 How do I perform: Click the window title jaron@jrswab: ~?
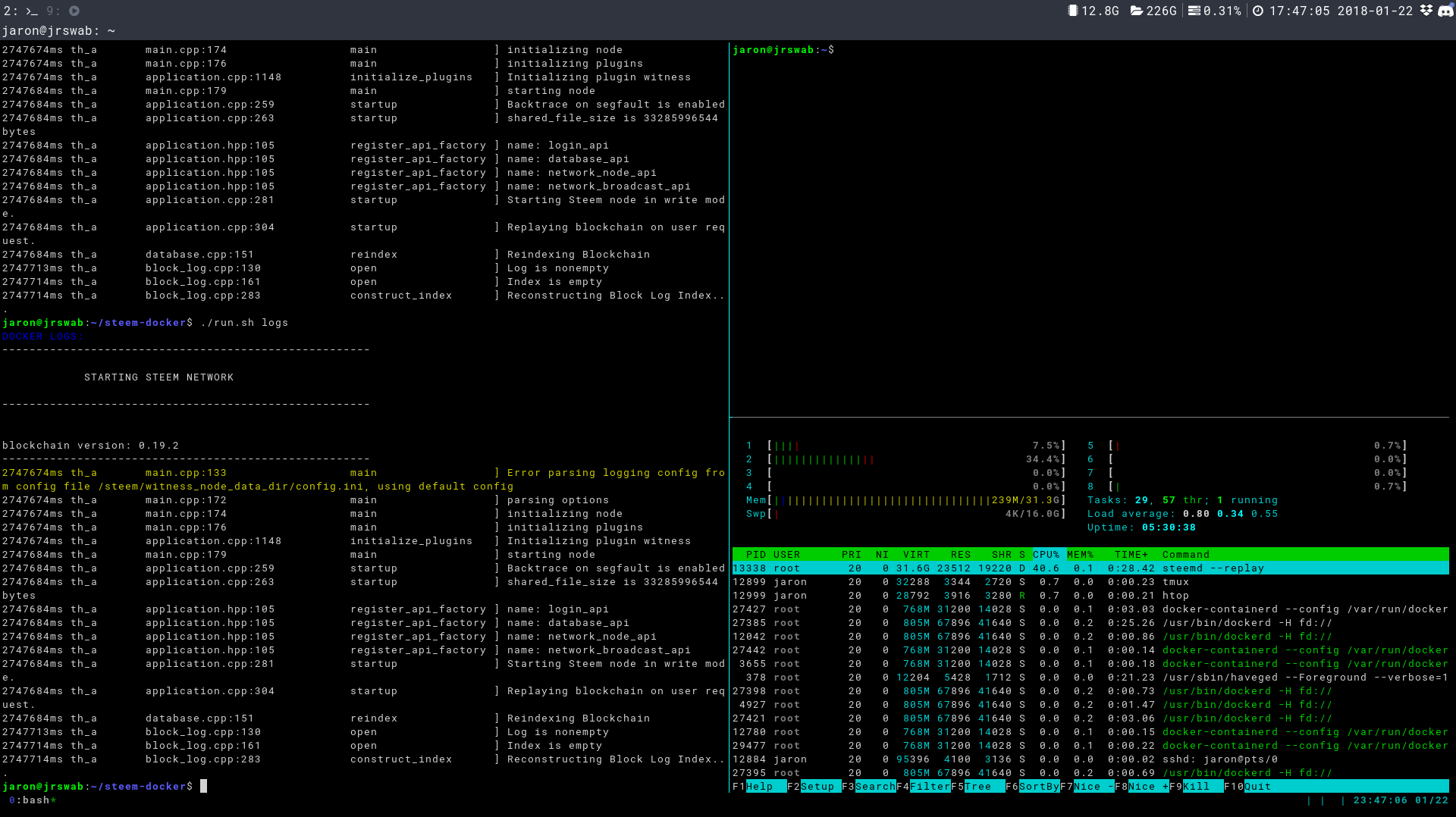pos(58,31)
